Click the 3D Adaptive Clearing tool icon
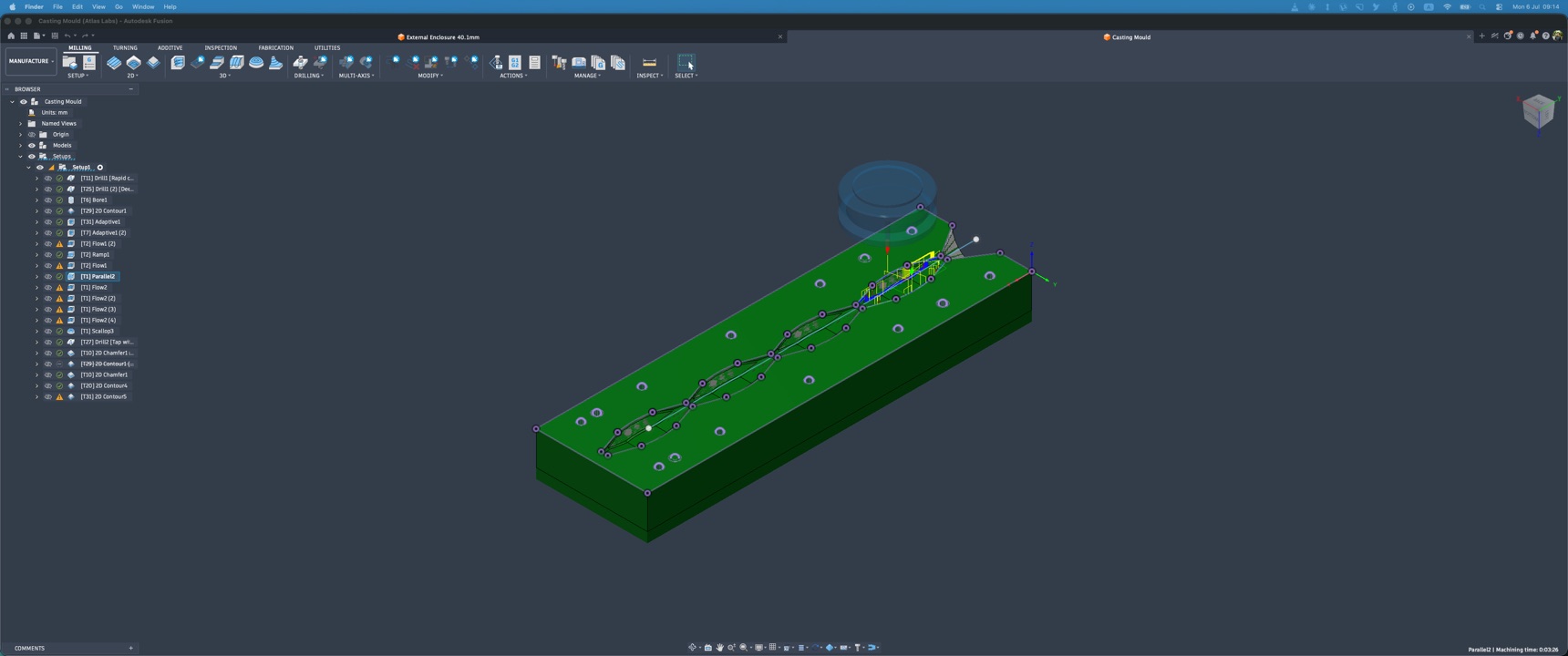Image resolution: width=1568 pixels, height=656 pixels. (x=178, y=62)
